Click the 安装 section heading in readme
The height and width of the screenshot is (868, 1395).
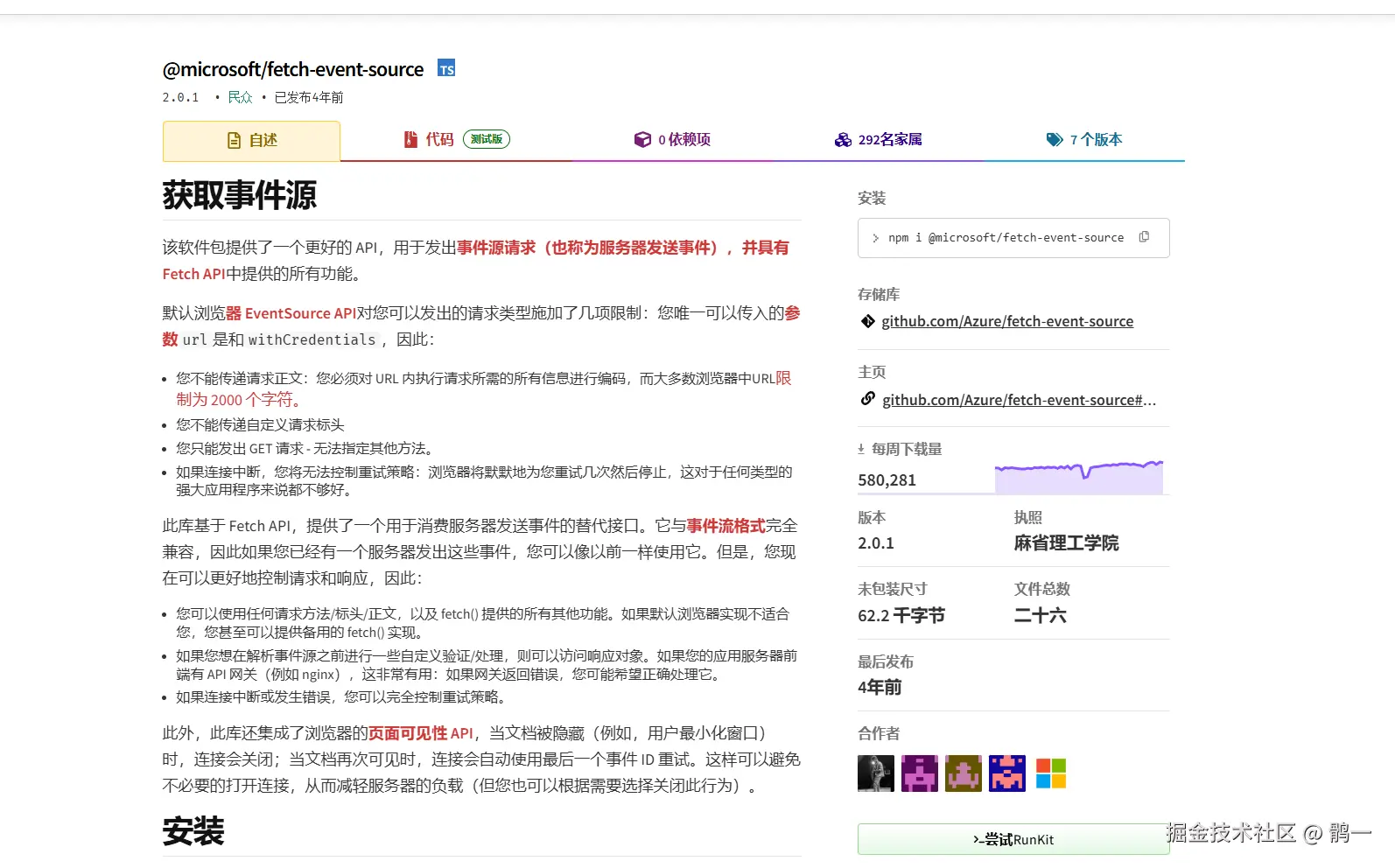pyautogui.click(x=193, y=831)
